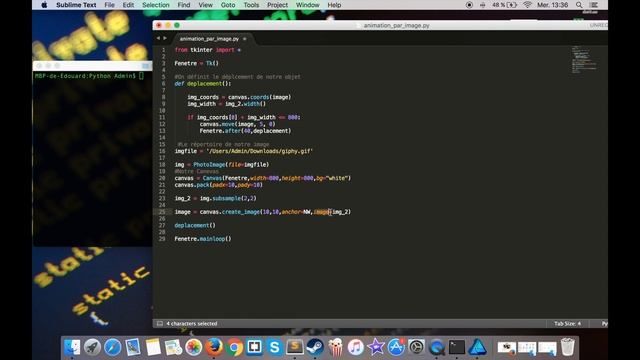Screen dimensions: 640x360
Task: Click line 1 'from tkinter import *'
Action: pyautogui.click(x=208, y=50)
